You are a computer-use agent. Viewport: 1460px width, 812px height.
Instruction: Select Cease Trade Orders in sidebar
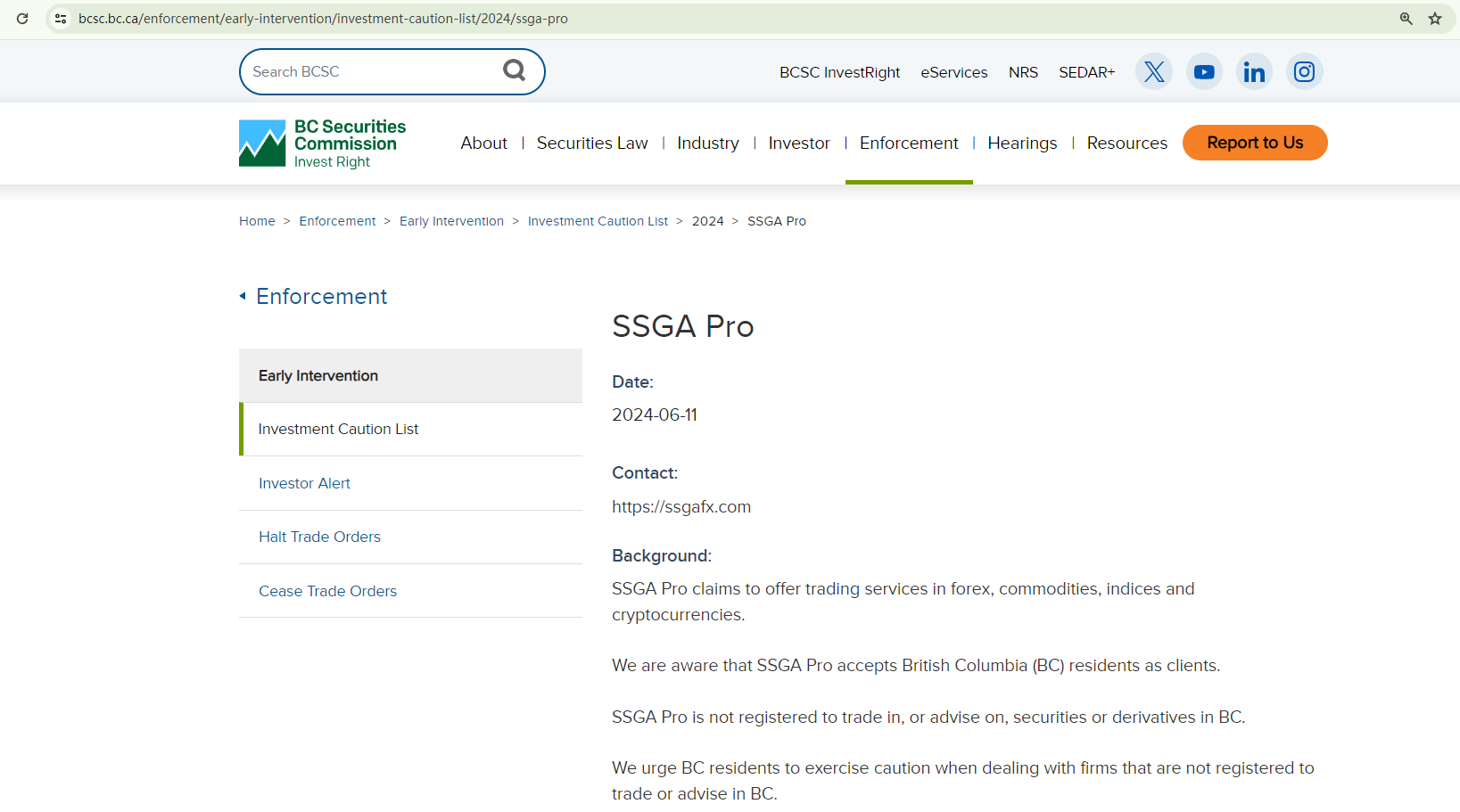pyautogui.click(x=327, y=591)
